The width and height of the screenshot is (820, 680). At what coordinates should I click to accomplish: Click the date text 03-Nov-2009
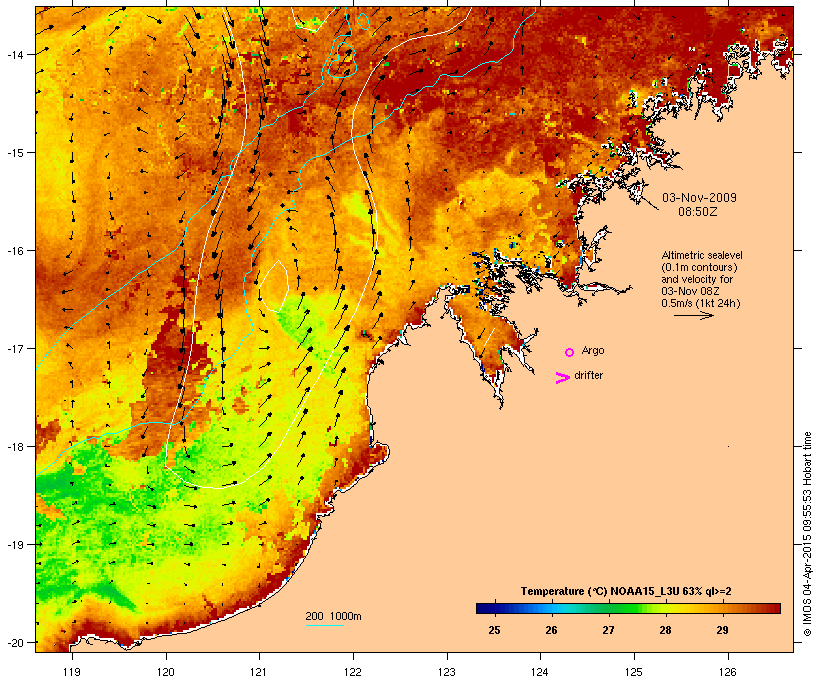click(699, 198)
